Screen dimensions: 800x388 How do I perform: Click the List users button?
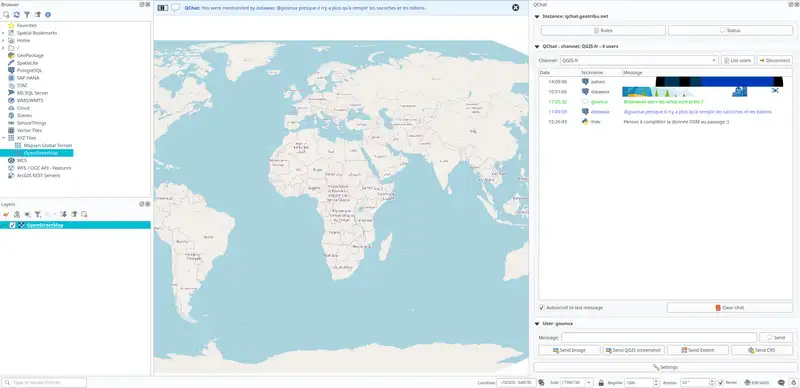point(738,60)
